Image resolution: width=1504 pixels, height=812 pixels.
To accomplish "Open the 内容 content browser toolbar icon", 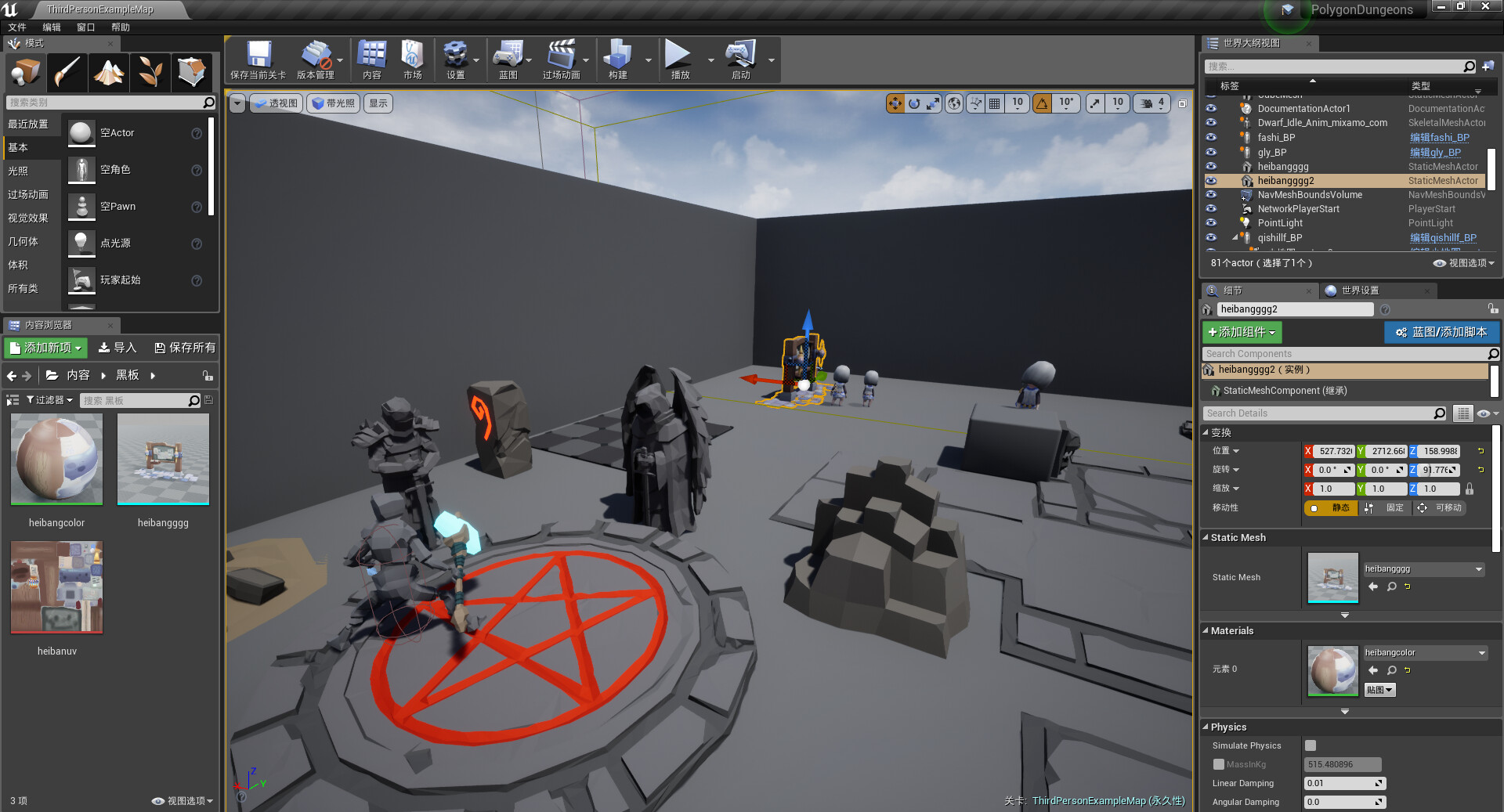I will (372, 60).
